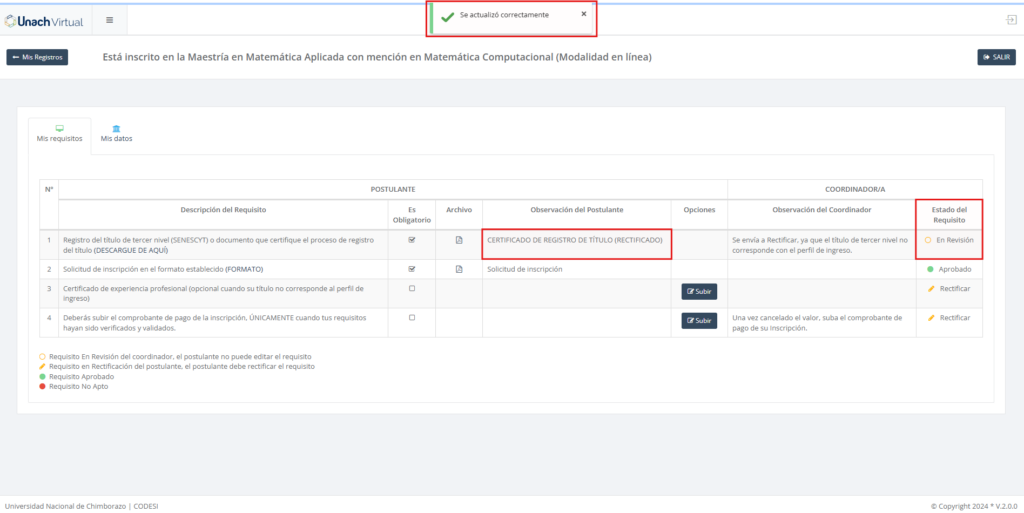Dismiss the 'Se actualizó correctamente' notification

tap(584, 14)
